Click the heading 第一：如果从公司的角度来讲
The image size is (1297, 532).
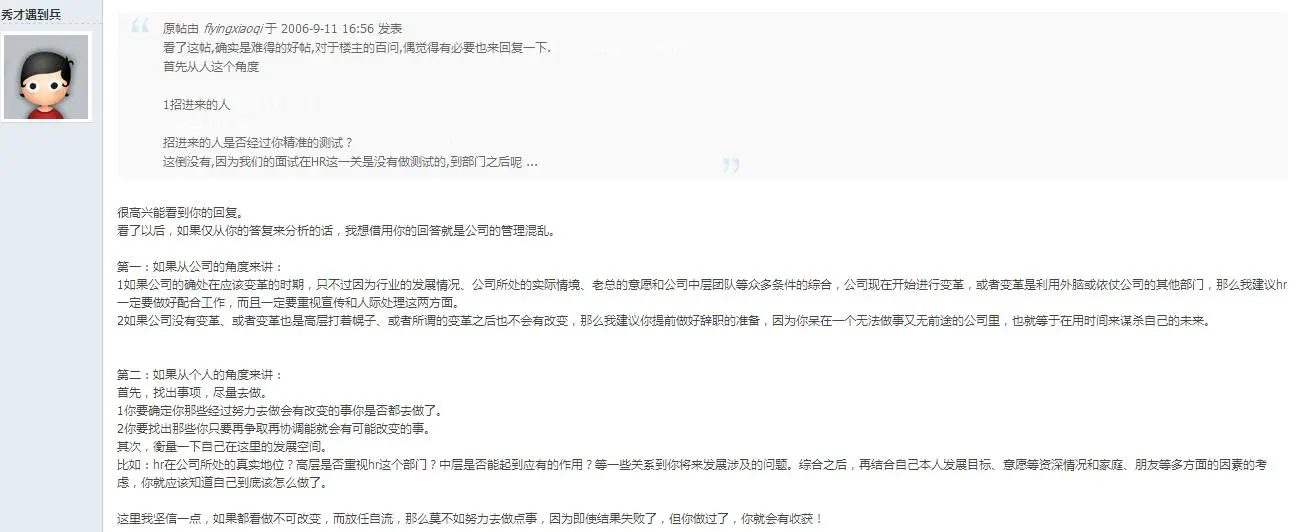(x=200, y=267)
